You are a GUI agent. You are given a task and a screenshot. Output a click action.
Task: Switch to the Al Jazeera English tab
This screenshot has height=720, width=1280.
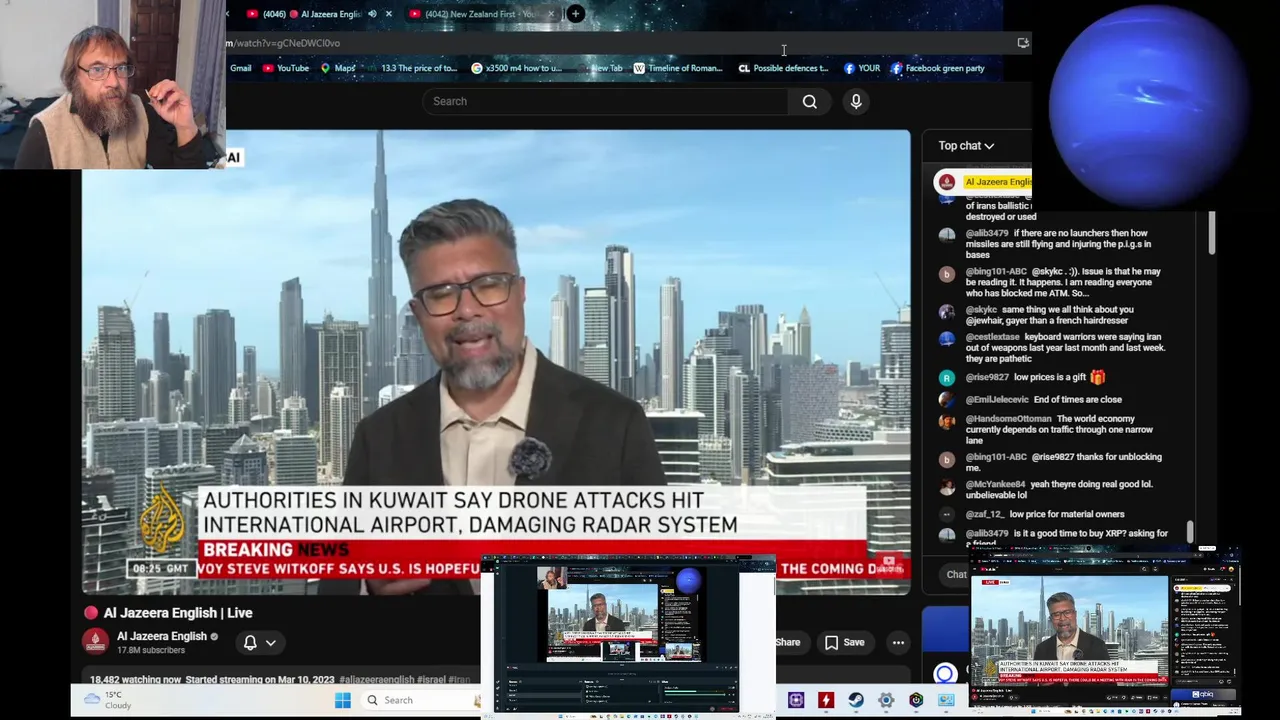(x=312, y=14)
